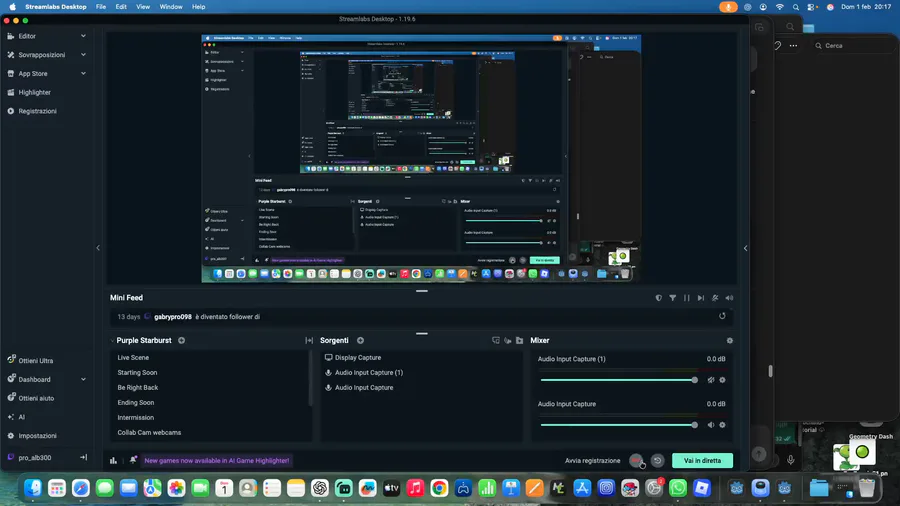Image resolution: width=900 pixels, height=506 pixels.
Task: Open scene transitions icon beside Sorgenti
Action: [309, 340]
